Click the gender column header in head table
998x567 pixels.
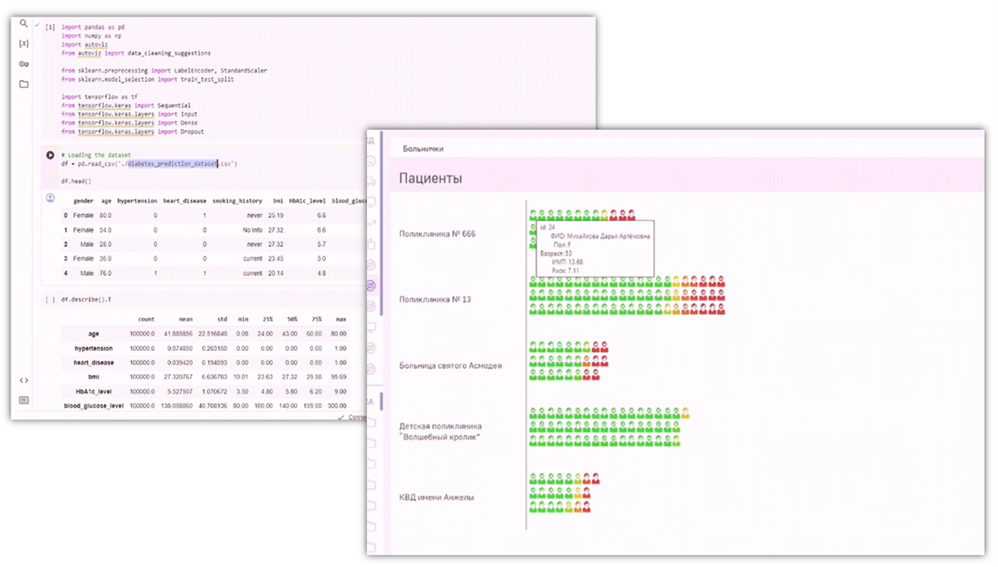coord(83,201)
